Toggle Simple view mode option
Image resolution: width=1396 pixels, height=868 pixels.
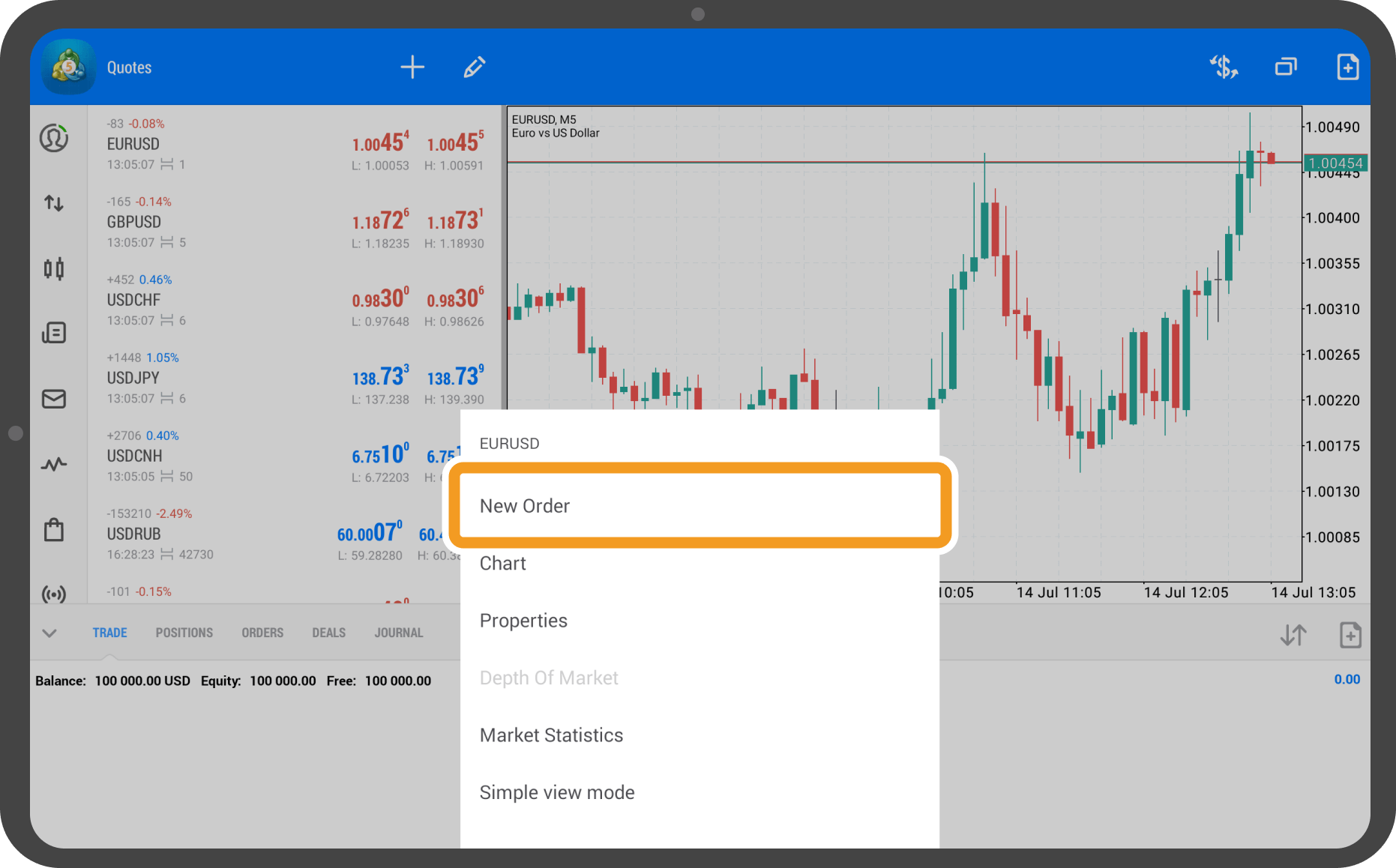click(556, 792)
